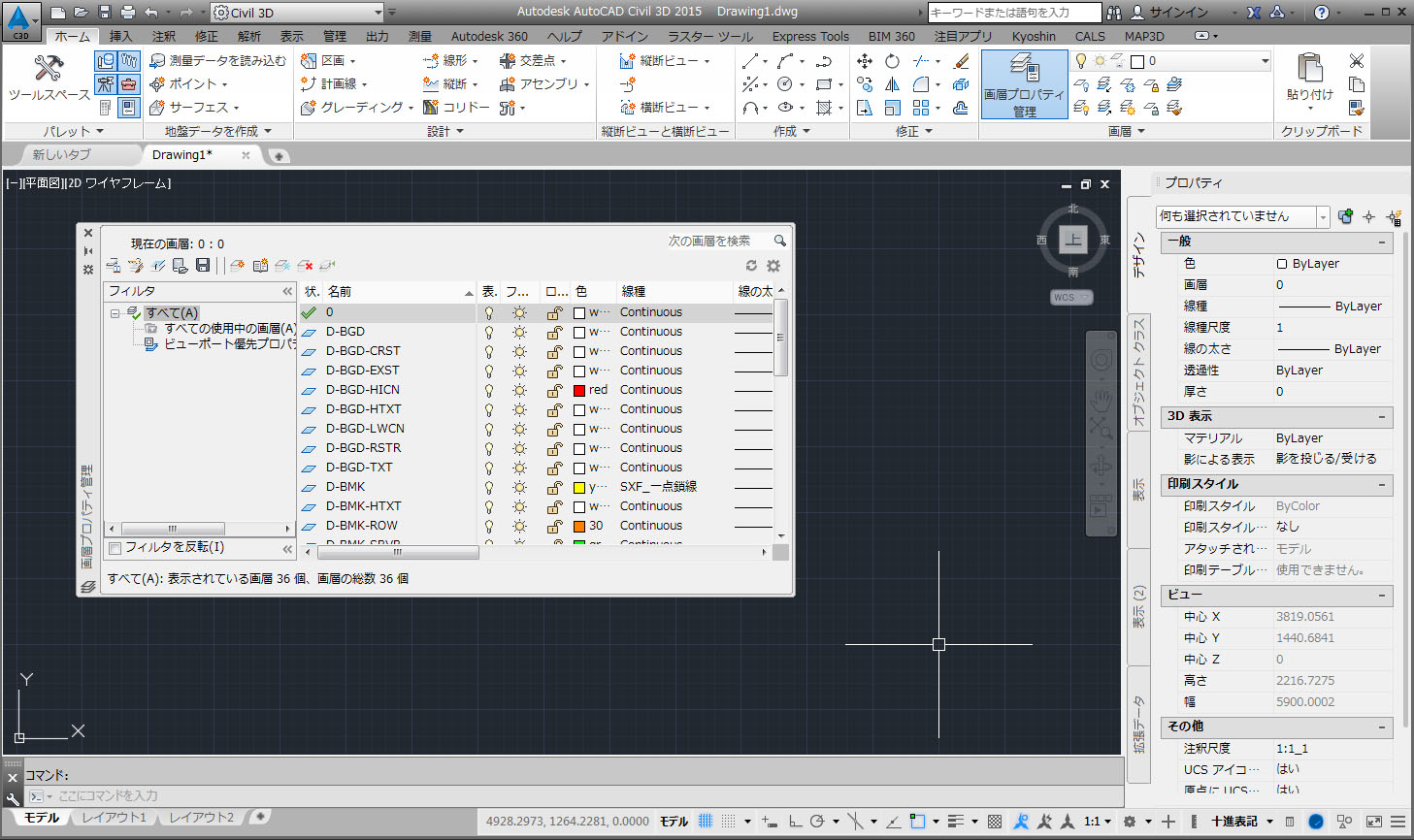Toggle lock icon for layer D-BMK-ROW
The image size is (1414, 840).
tap(554, 526)
